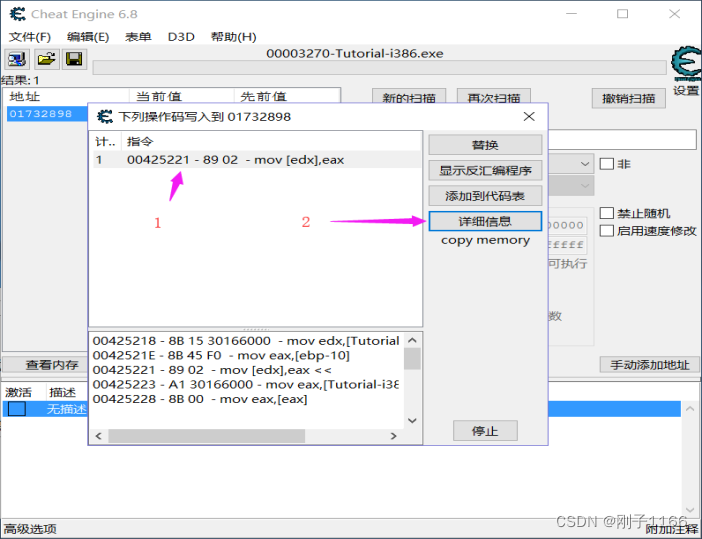
Task: Click the copy memory label
Action: (485, 240)
